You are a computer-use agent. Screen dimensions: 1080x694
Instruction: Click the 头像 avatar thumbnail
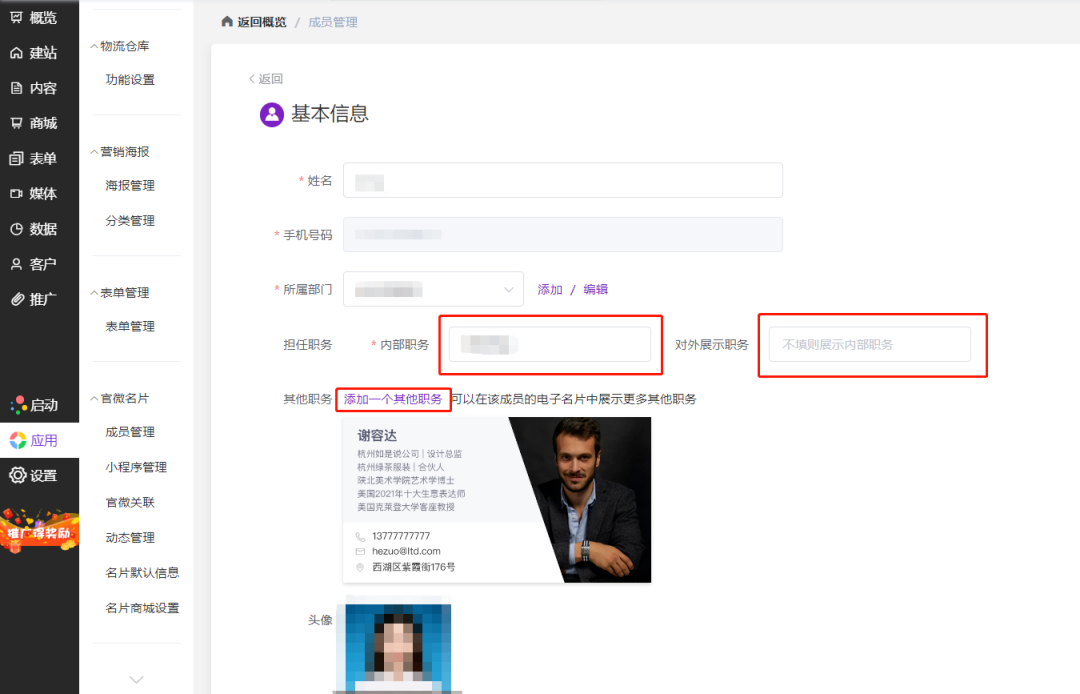(x=397, y=645)
